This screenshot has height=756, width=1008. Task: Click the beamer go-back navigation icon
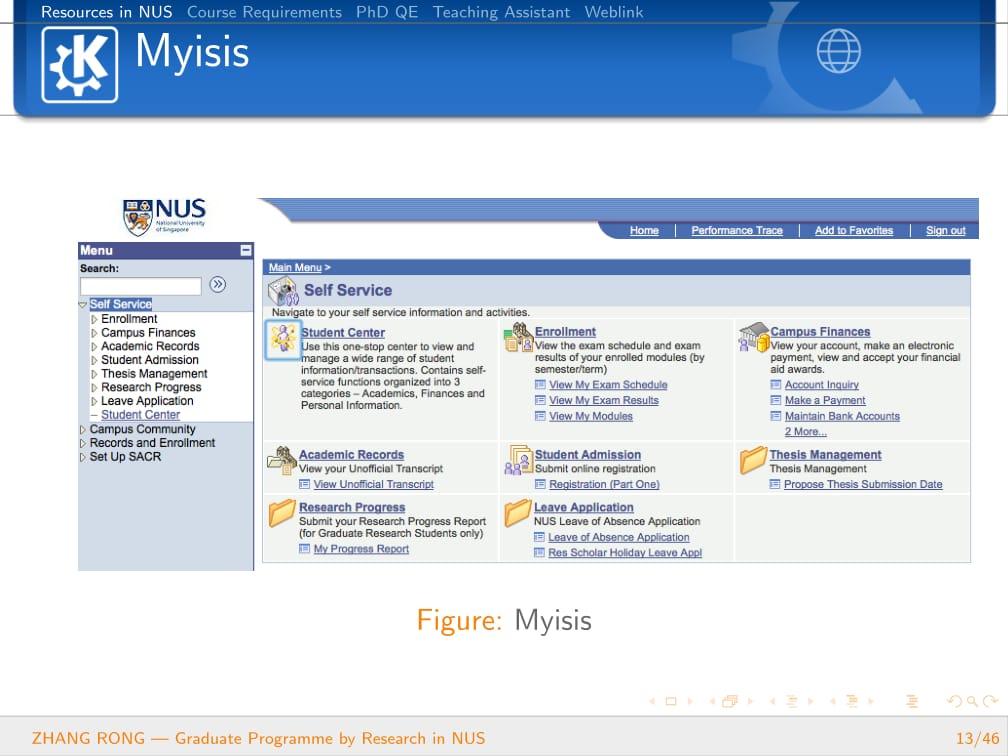955,701
